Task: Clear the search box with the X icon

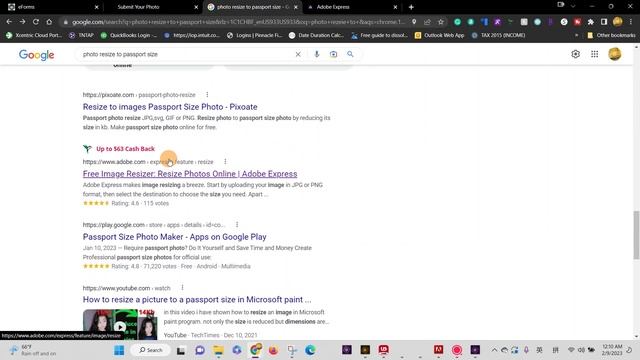Action: pos(298,54)
